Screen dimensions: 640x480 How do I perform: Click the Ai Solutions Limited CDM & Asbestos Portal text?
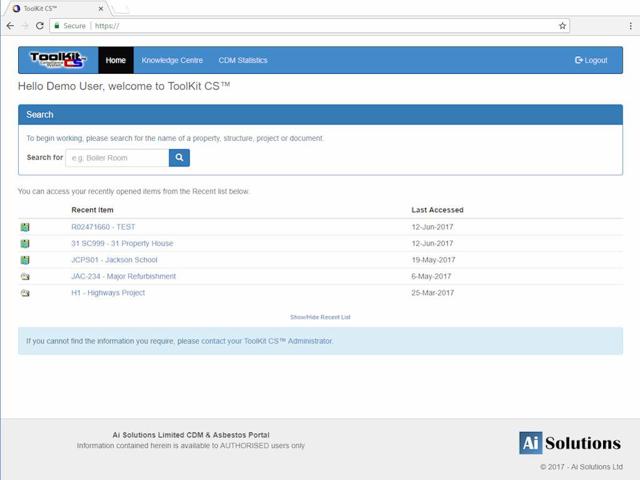pyautogui.click(x=191, y=435)
